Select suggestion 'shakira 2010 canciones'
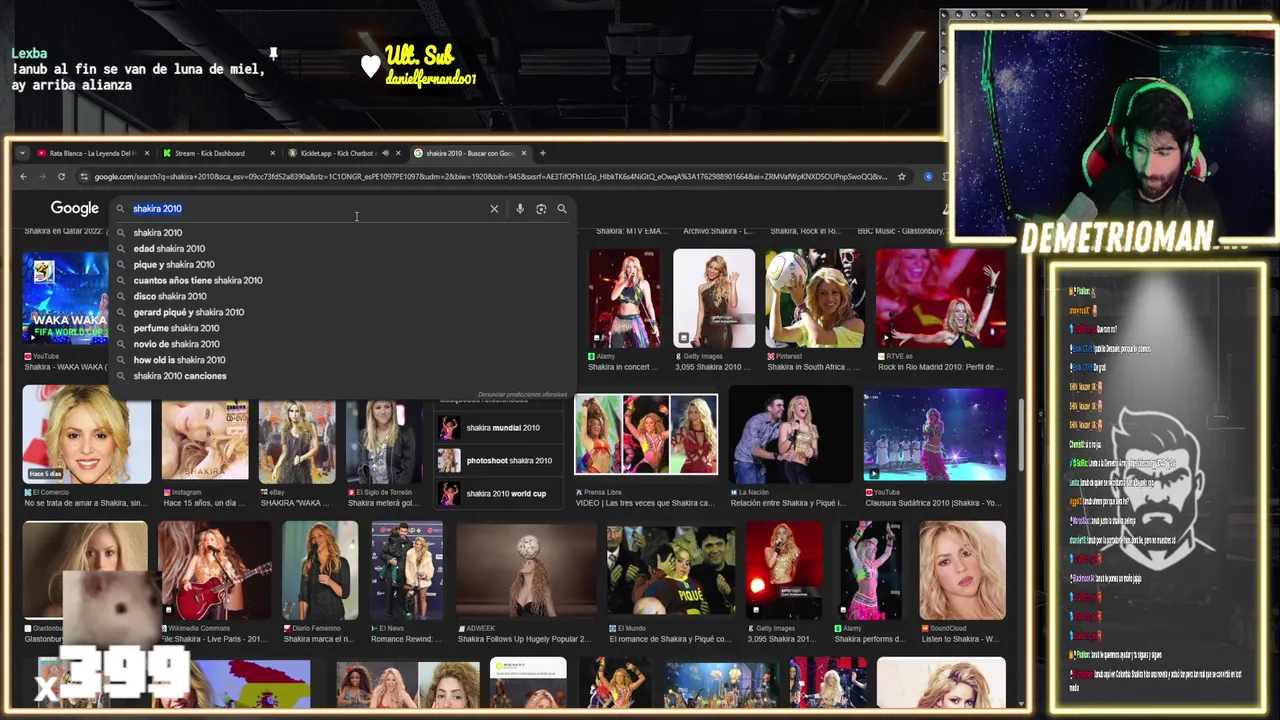This screenshot has height=720, width=1280. 340,376
